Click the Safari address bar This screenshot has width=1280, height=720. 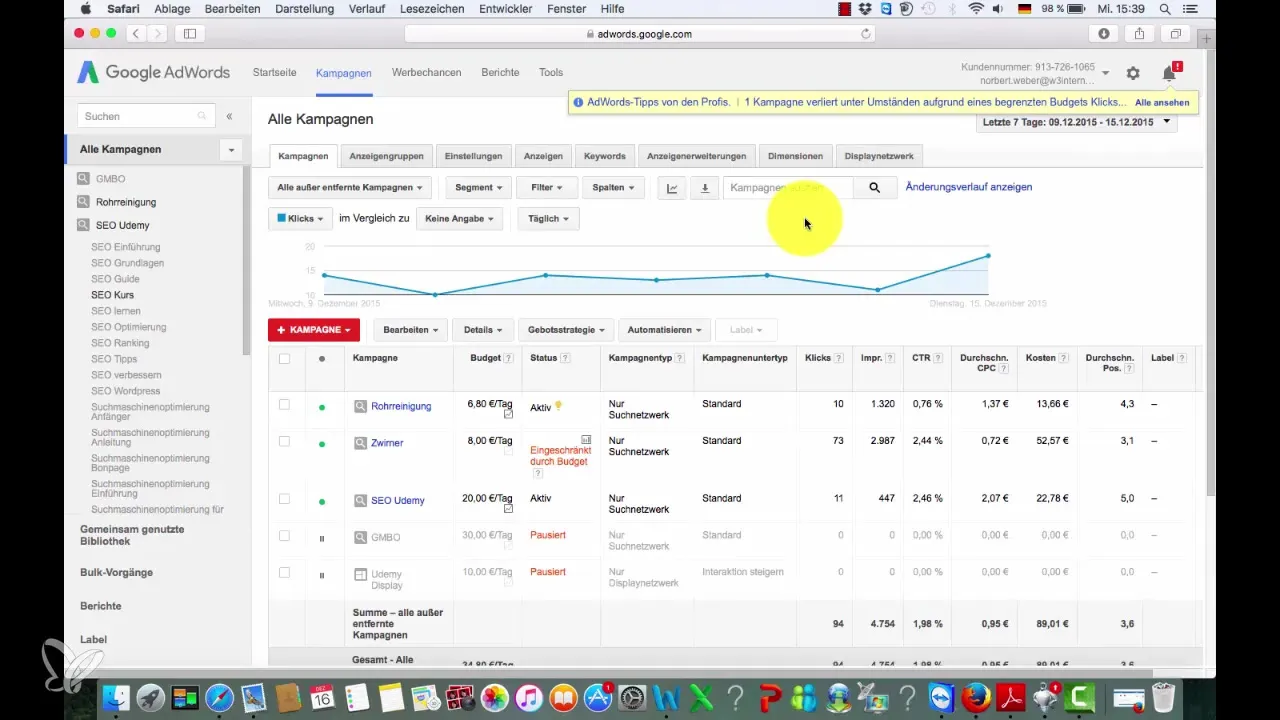[x=640, y=33]
